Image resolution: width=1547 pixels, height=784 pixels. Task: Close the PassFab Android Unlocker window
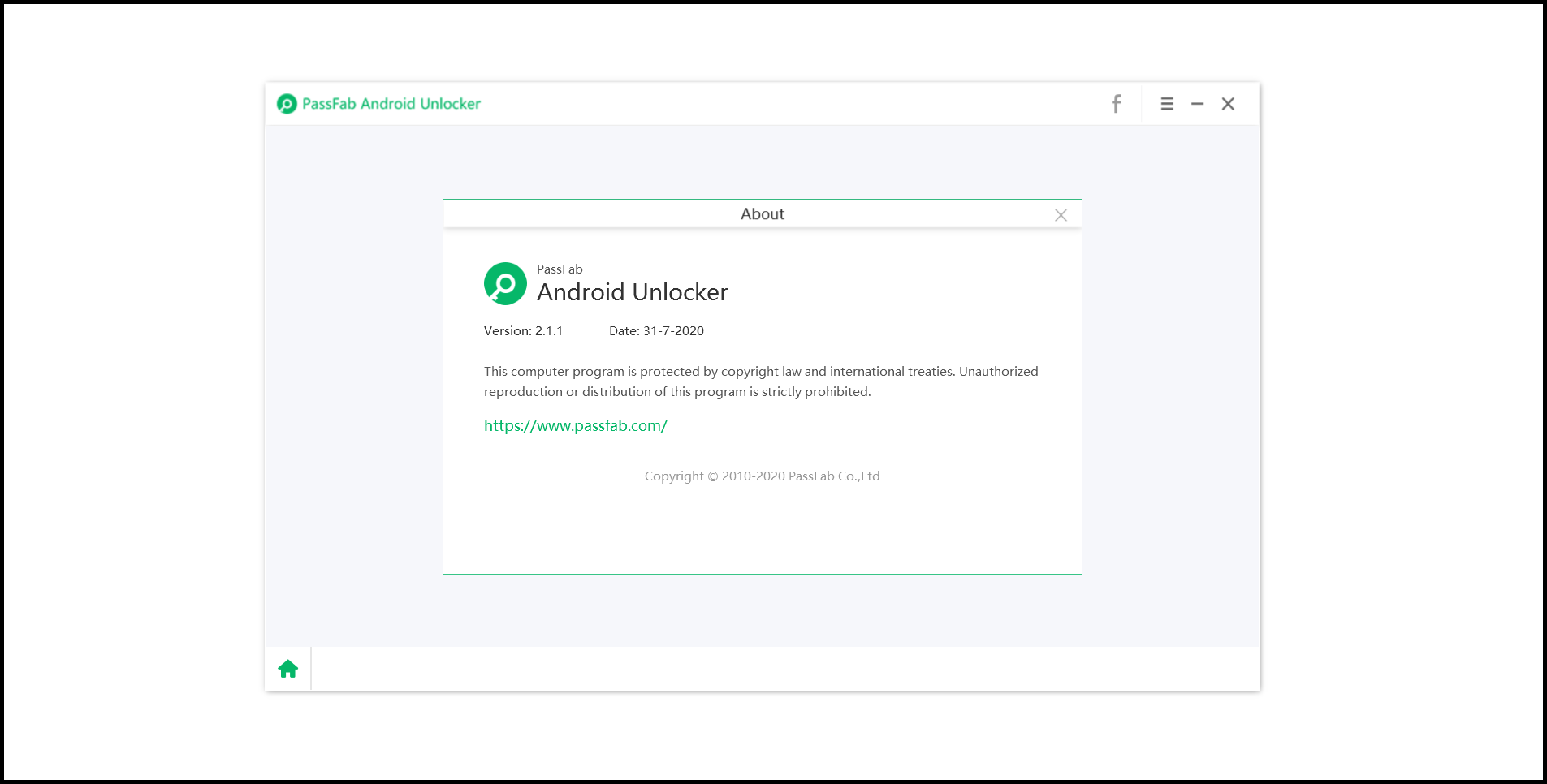1228,104
